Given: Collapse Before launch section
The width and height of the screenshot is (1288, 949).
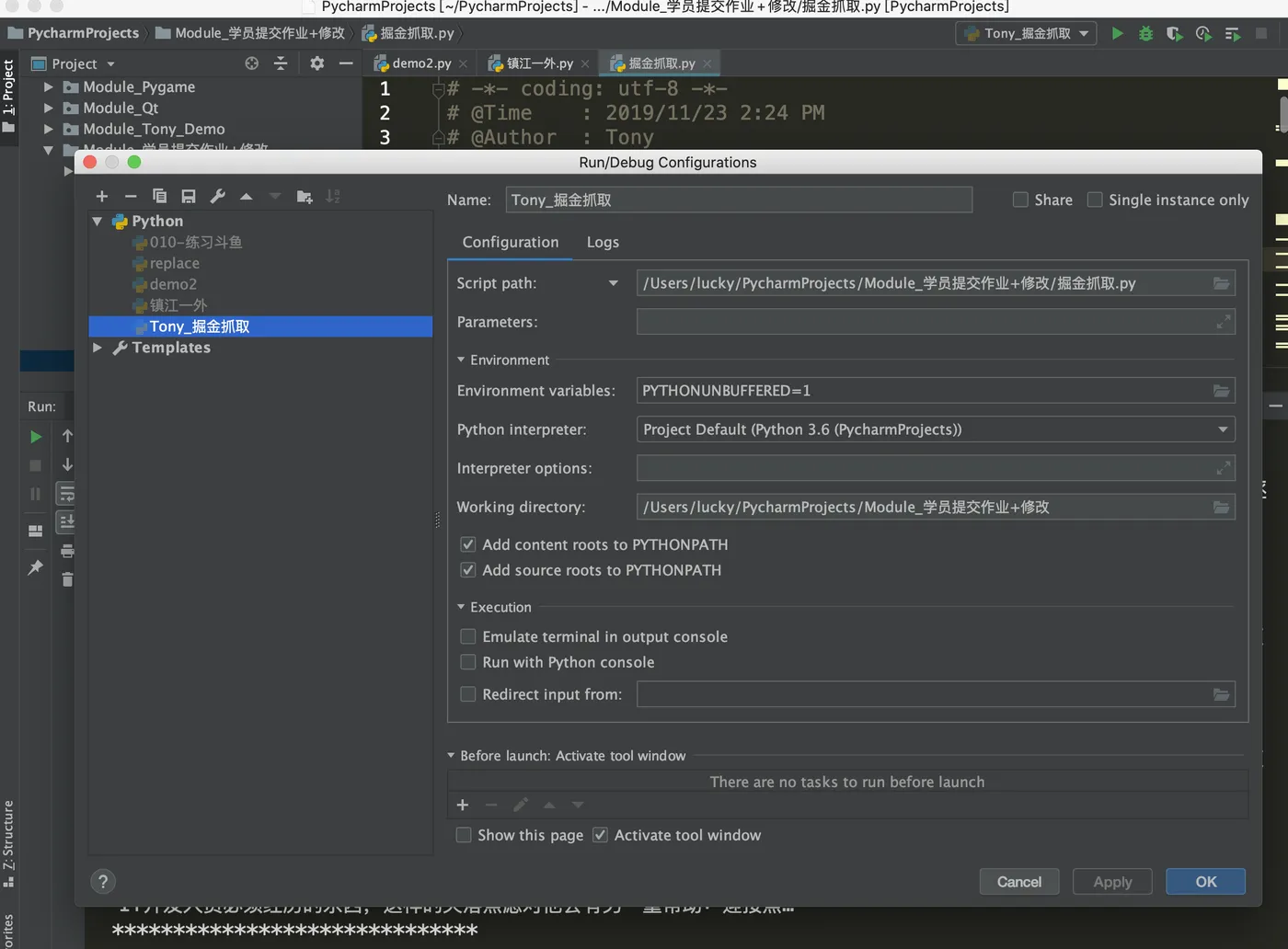Looking at the screenshot, I should pos(451,756).
